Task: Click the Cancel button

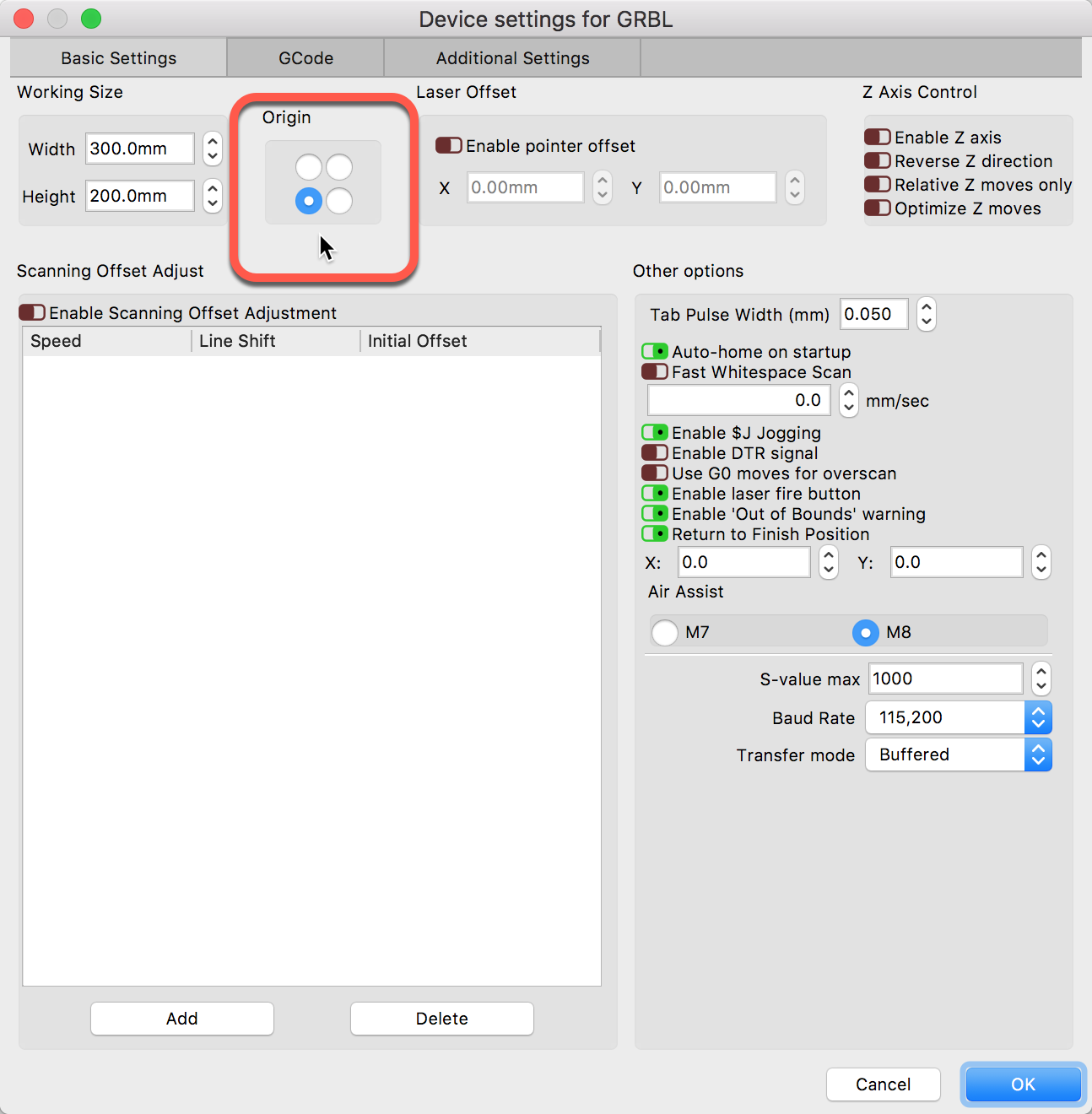Action: pyautogui.click(x=884, y=1084)
